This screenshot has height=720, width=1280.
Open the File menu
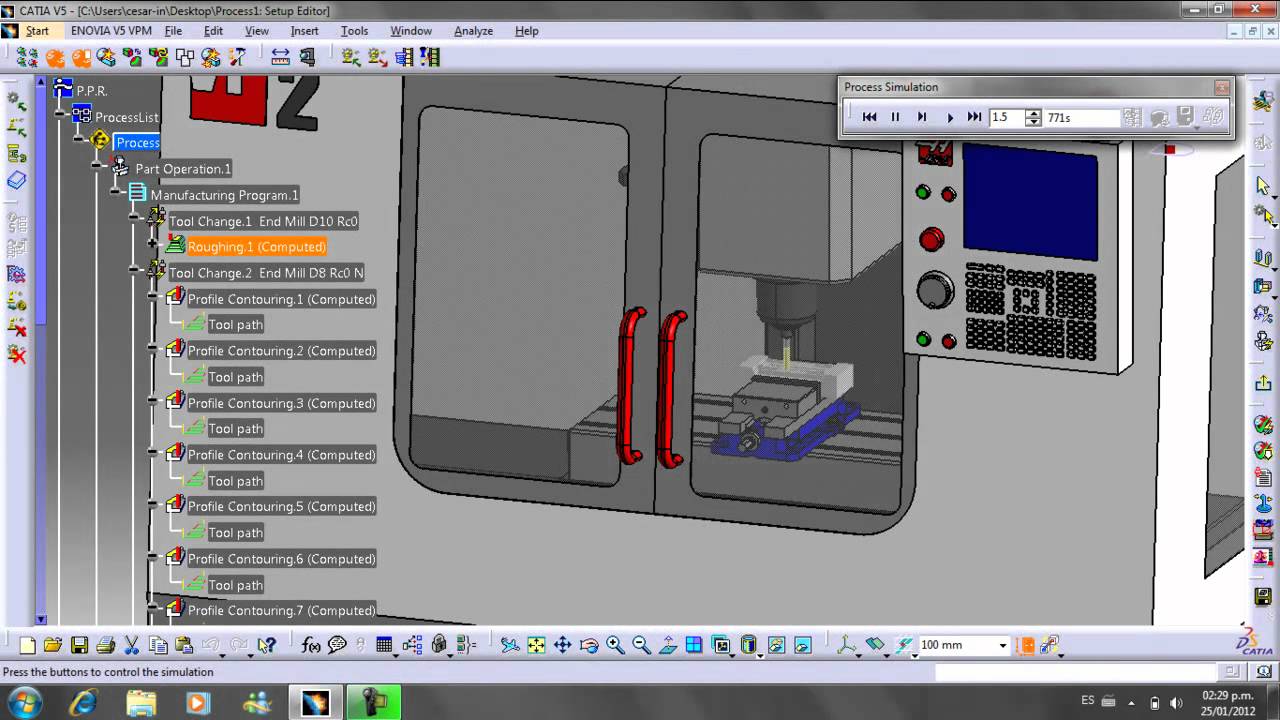[173, 31]
